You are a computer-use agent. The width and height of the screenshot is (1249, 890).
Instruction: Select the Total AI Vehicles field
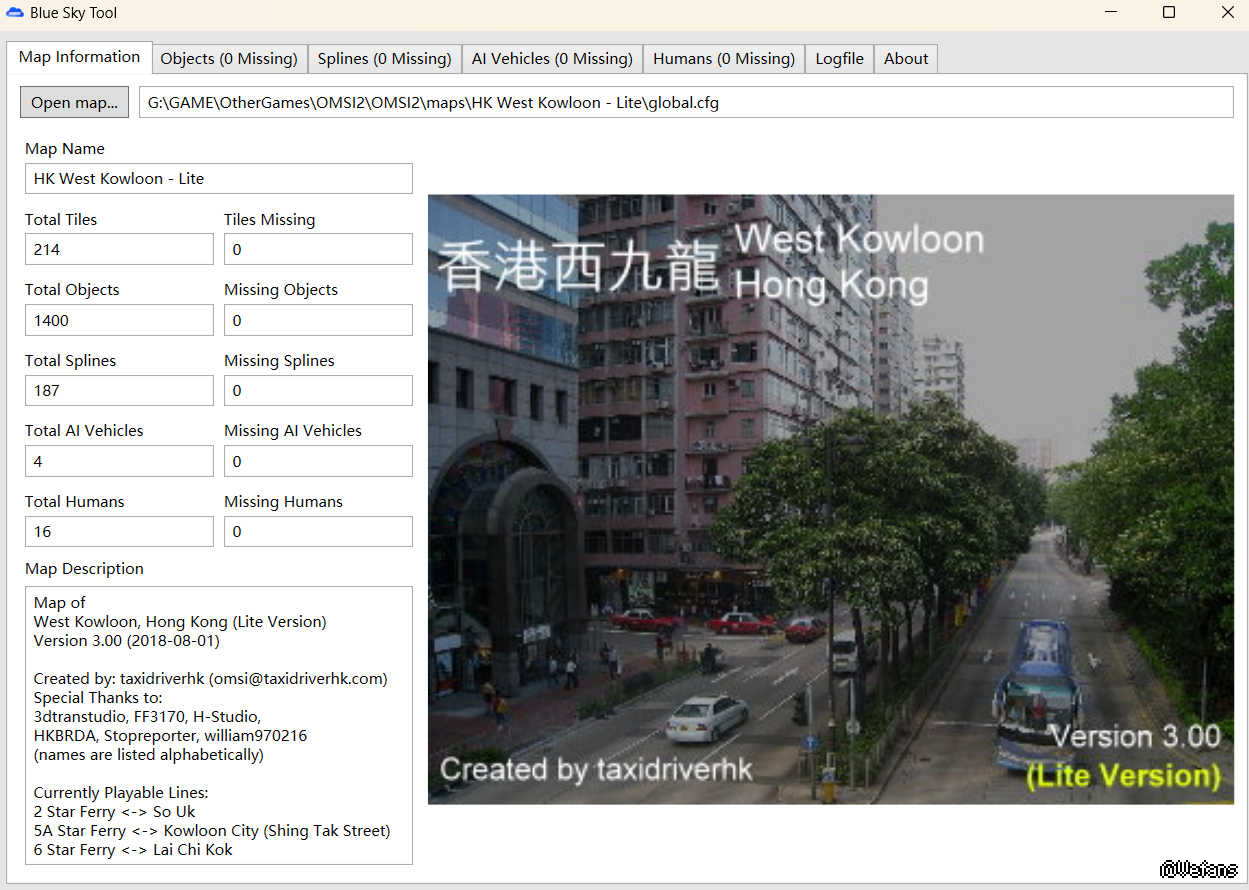[119, 461]
